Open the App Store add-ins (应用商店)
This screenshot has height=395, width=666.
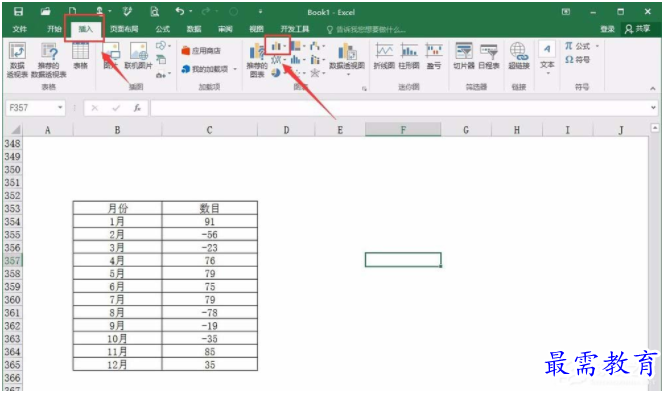[x=201, y=51]
